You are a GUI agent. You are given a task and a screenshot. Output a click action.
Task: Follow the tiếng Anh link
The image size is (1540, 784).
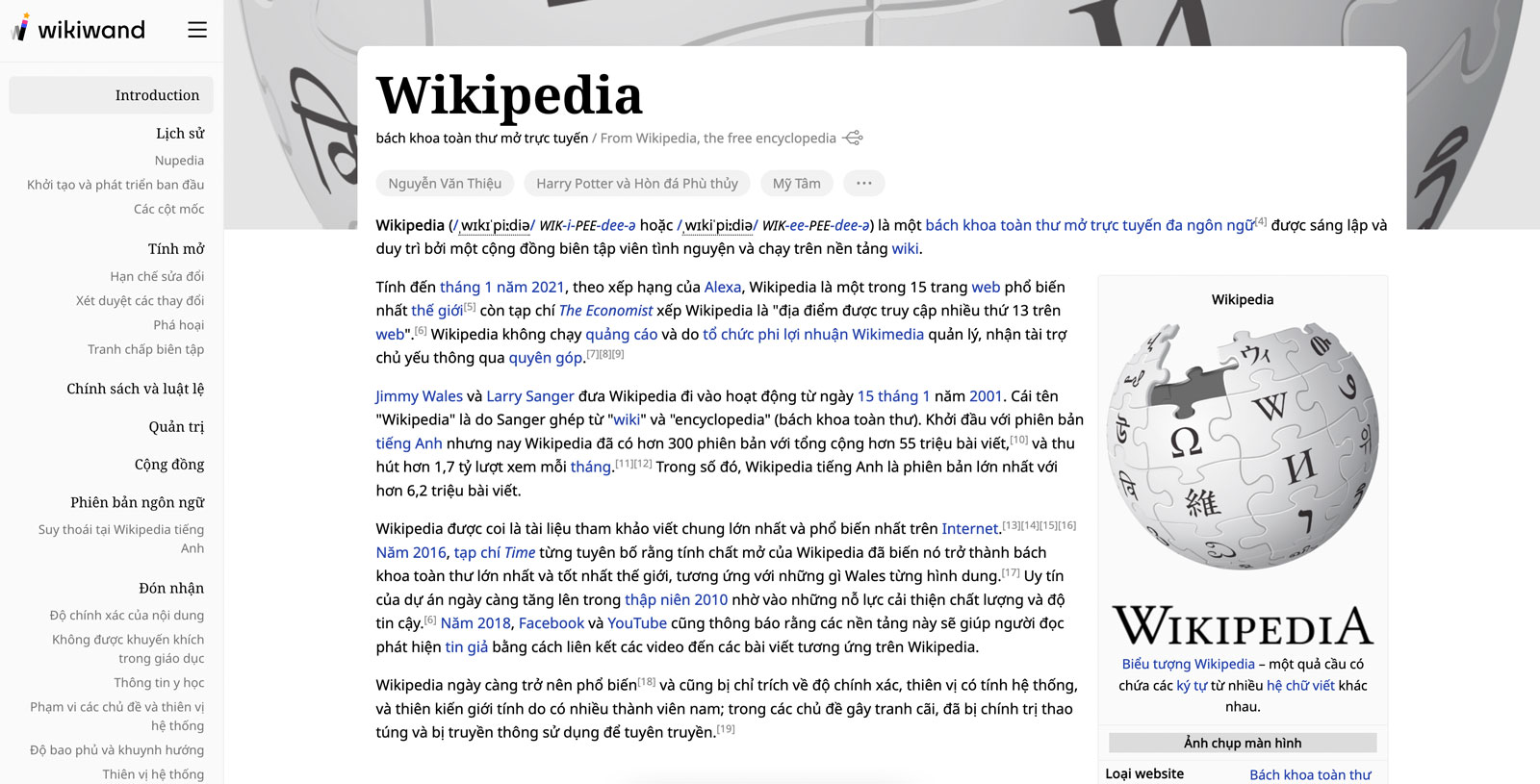tap(409, 443)
